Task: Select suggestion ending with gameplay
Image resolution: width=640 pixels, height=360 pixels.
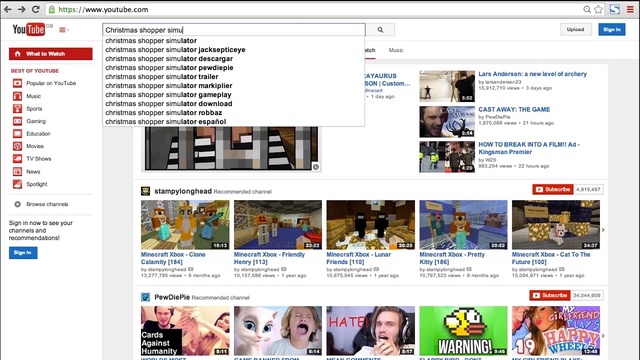Action: pyautogui.click(x=233, y=95)
